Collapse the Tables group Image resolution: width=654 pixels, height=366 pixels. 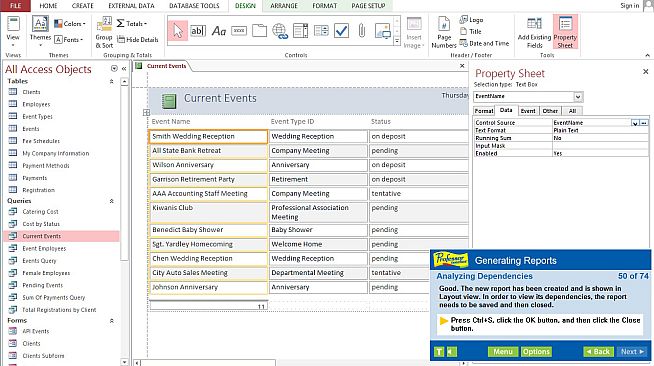coord(111,81)
